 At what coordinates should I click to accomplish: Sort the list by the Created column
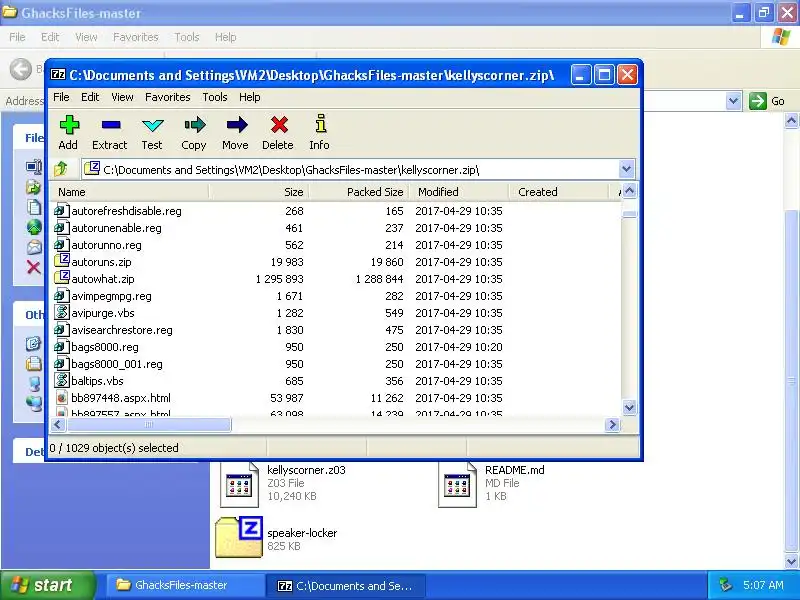point(559,192)
